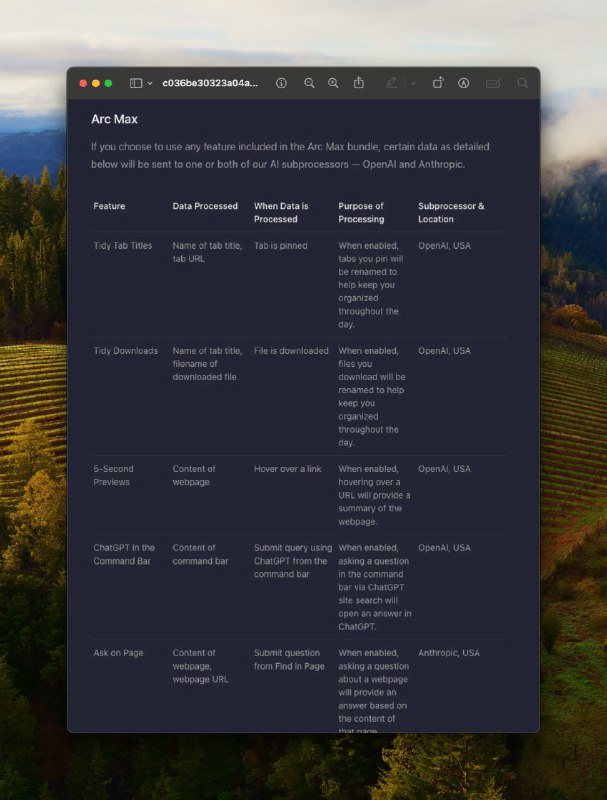Viewport: 607px width, 800px height.
Task: Open the form filling toolbar
Action: point(493,83)
